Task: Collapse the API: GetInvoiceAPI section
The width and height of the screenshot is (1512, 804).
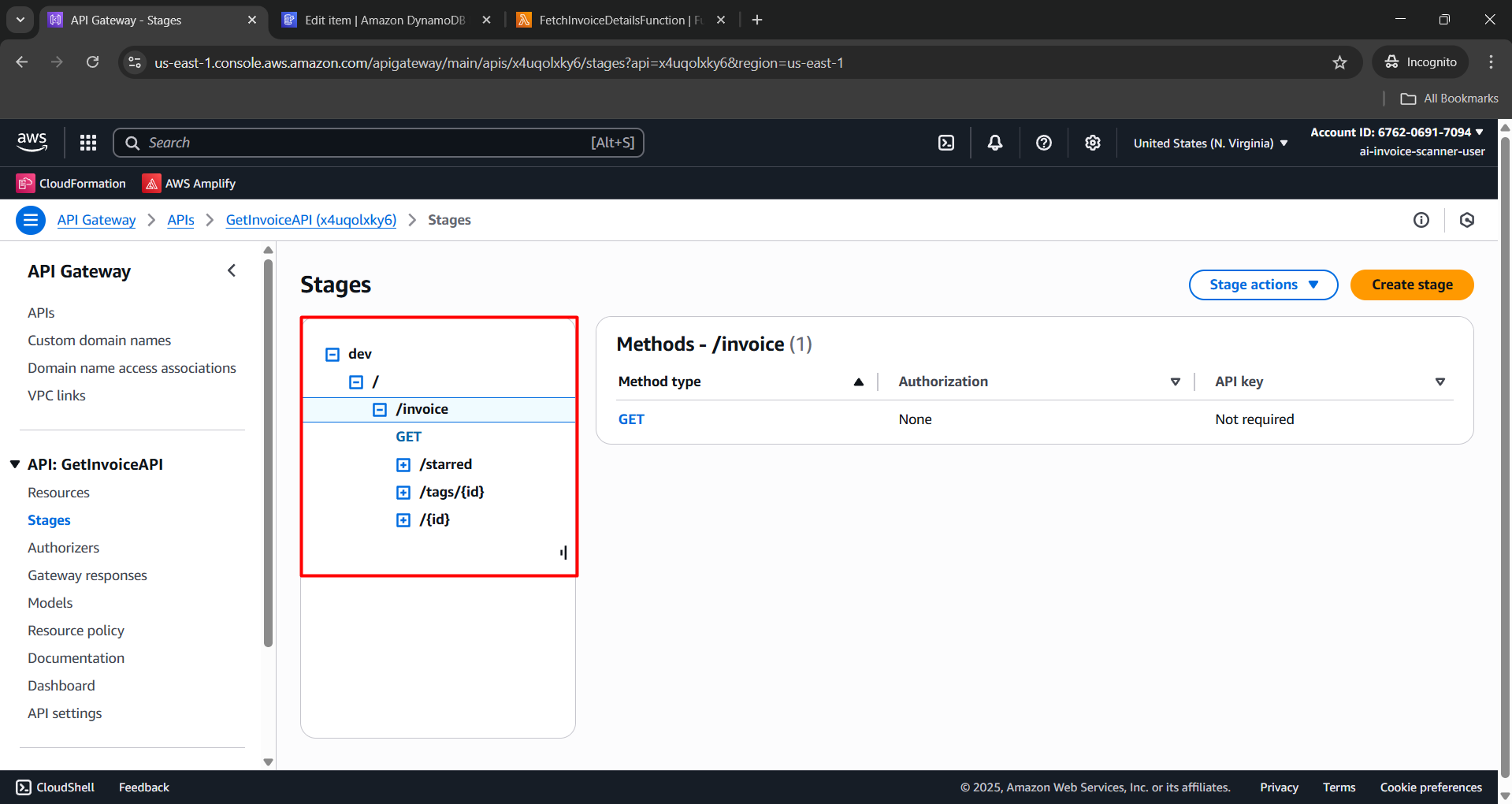Action: click(14, 463)
